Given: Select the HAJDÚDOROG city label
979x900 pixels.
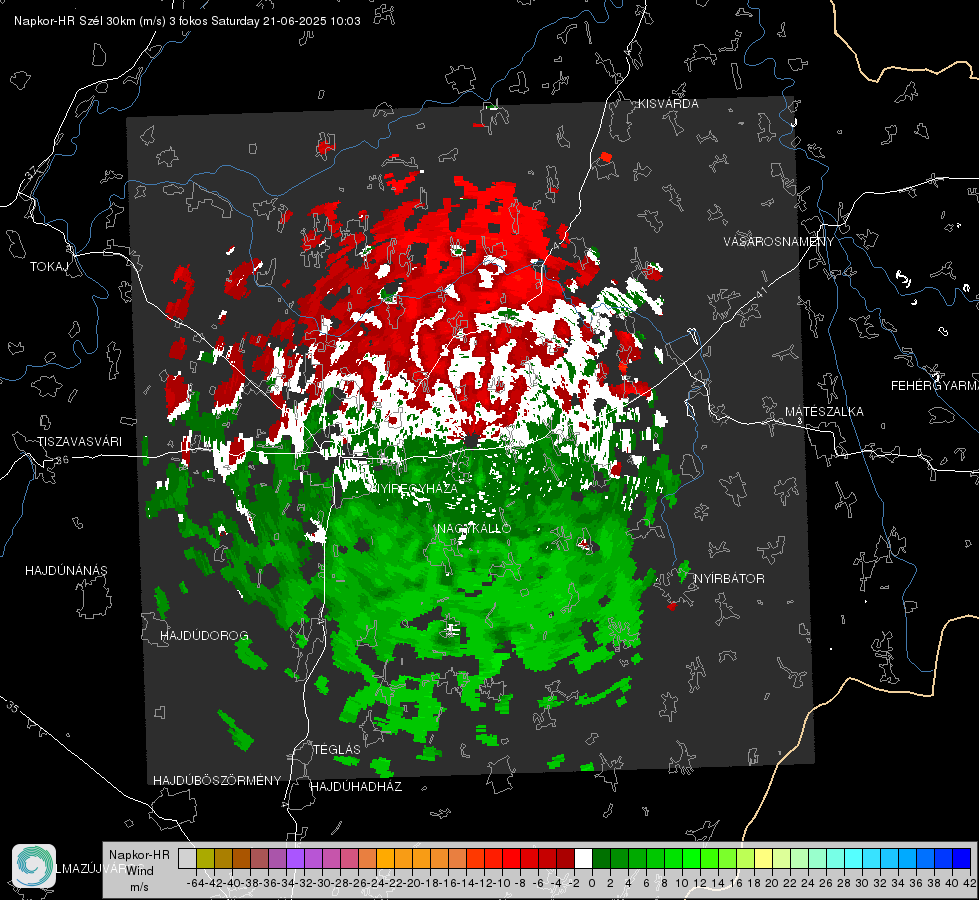Looking at the screenshot, I should (204, 635).
